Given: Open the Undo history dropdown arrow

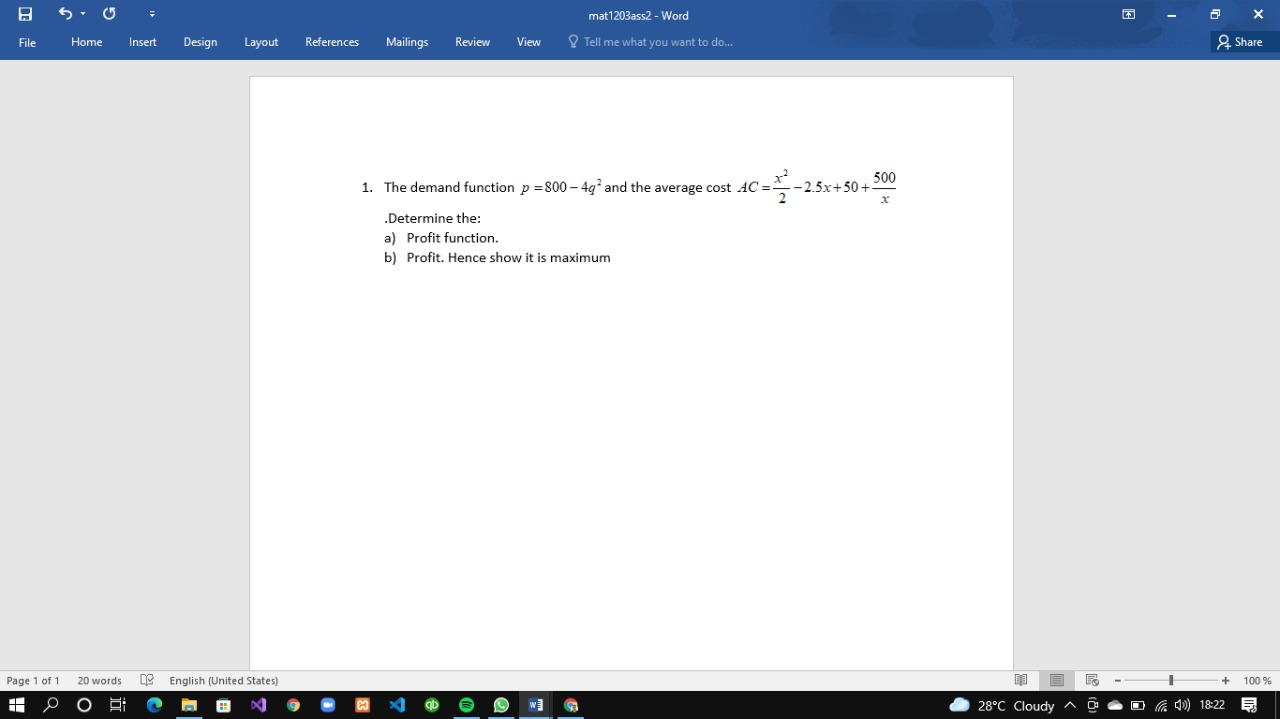Looking at the screenshot, I should (82, 14).
